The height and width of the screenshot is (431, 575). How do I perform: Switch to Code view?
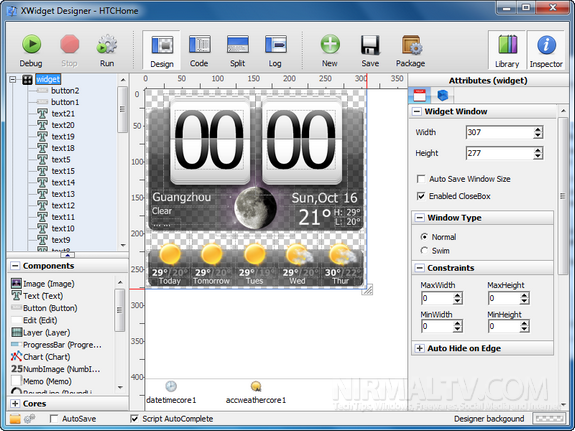(199, 51)
